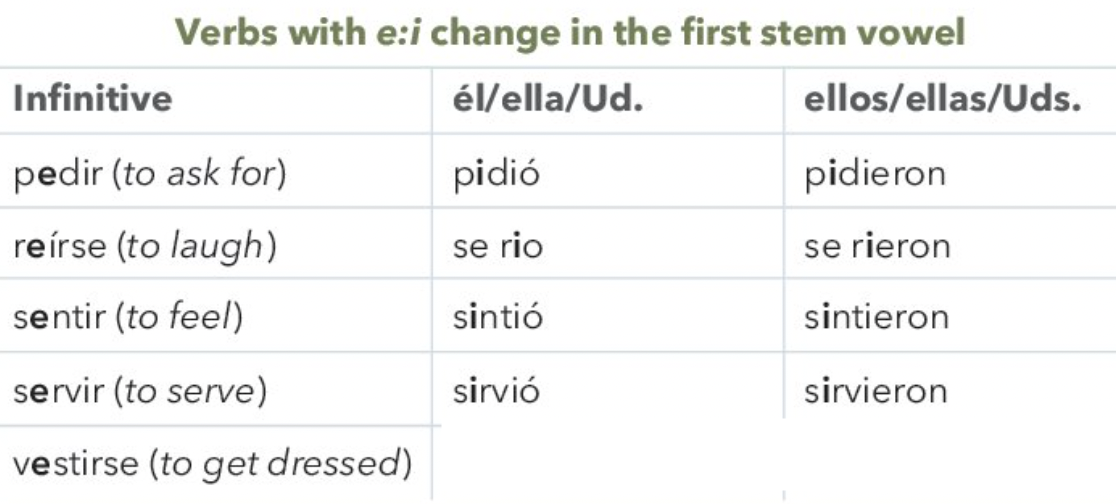The image size is (1116, 504).
Task: Click the empty él/ella/Ud. cell for vestirse
Action: point(608,461)
